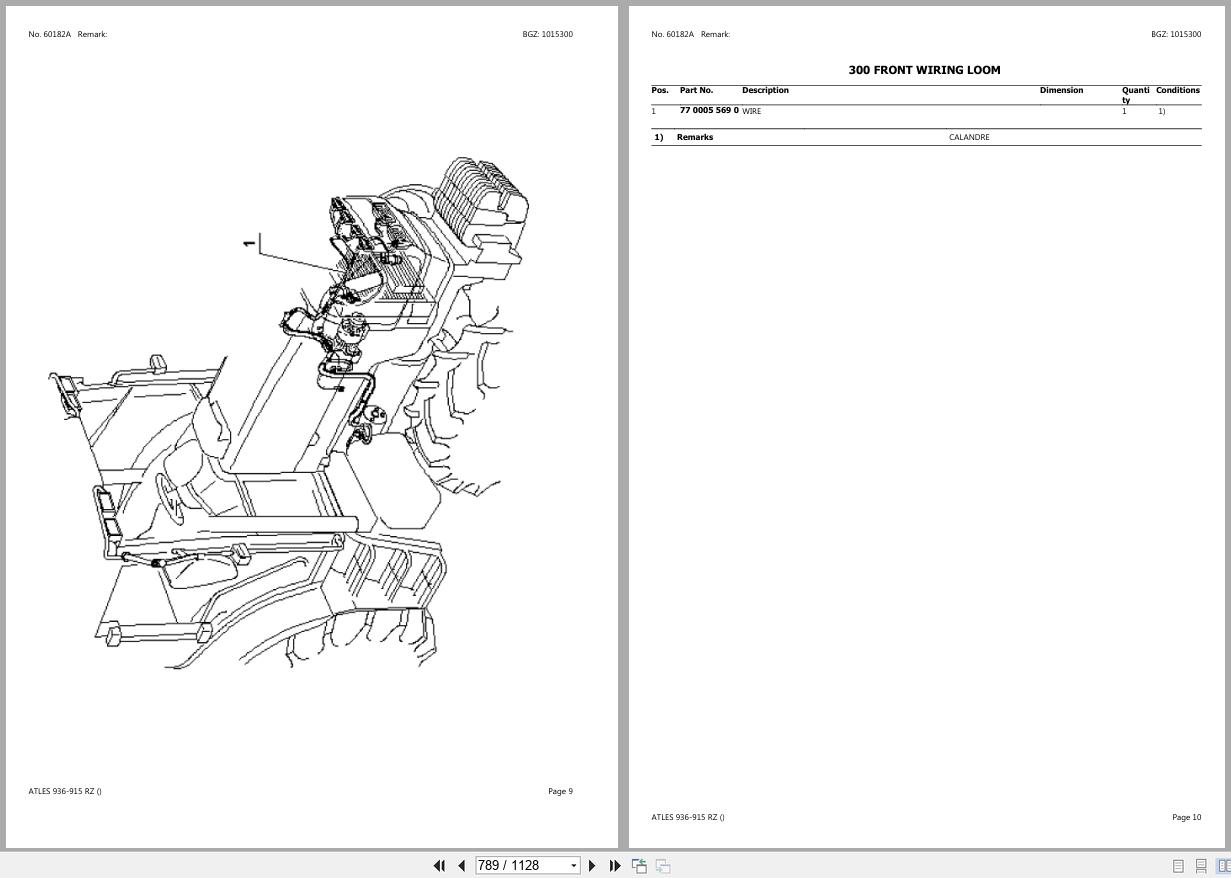Click ATLES 936-915 RZ footer on left page
This screenshot has height=878, width=1231.
point(65,791)
